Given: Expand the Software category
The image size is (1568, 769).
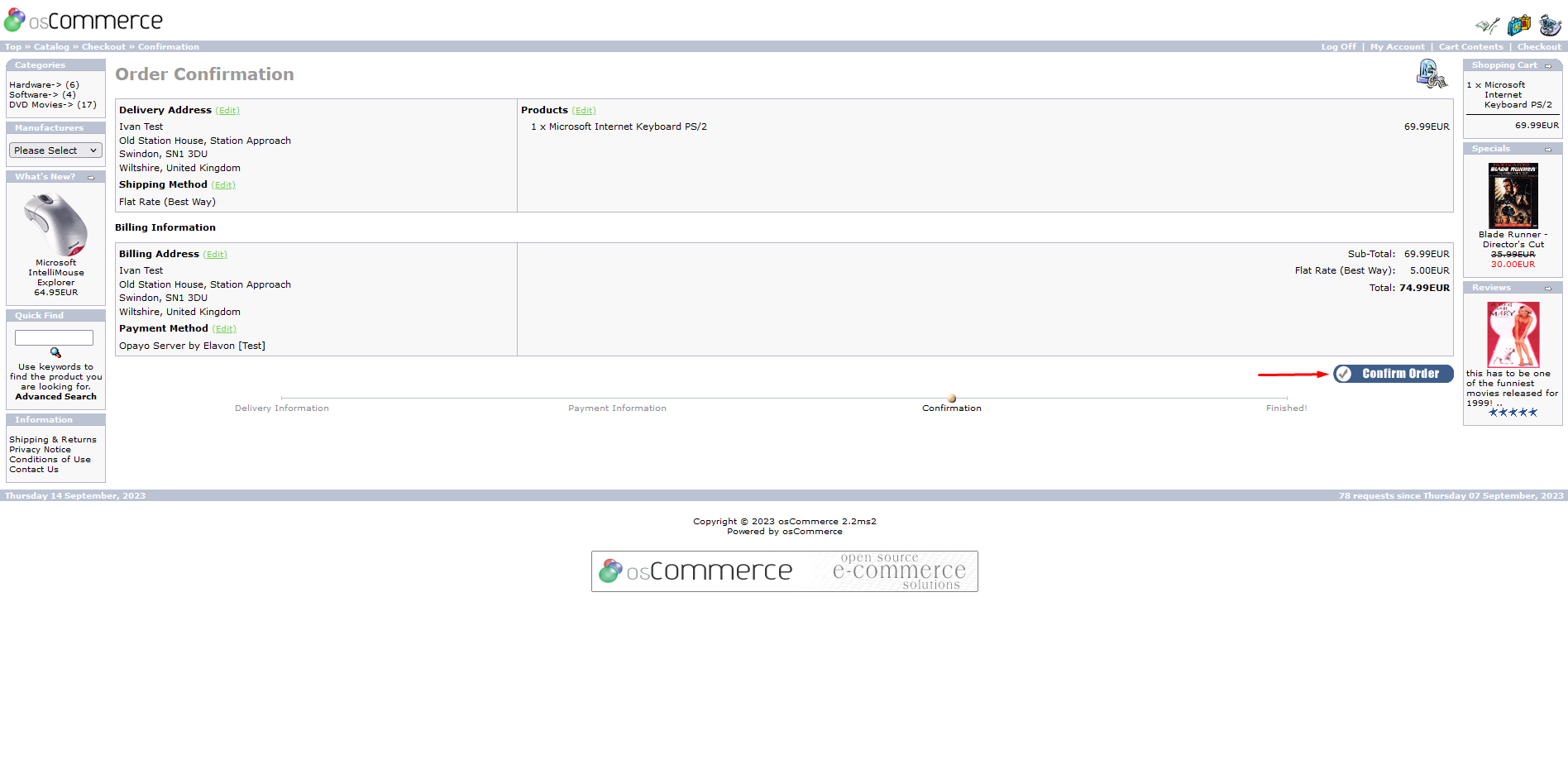Looking at the screenshot, I should 33,95.
